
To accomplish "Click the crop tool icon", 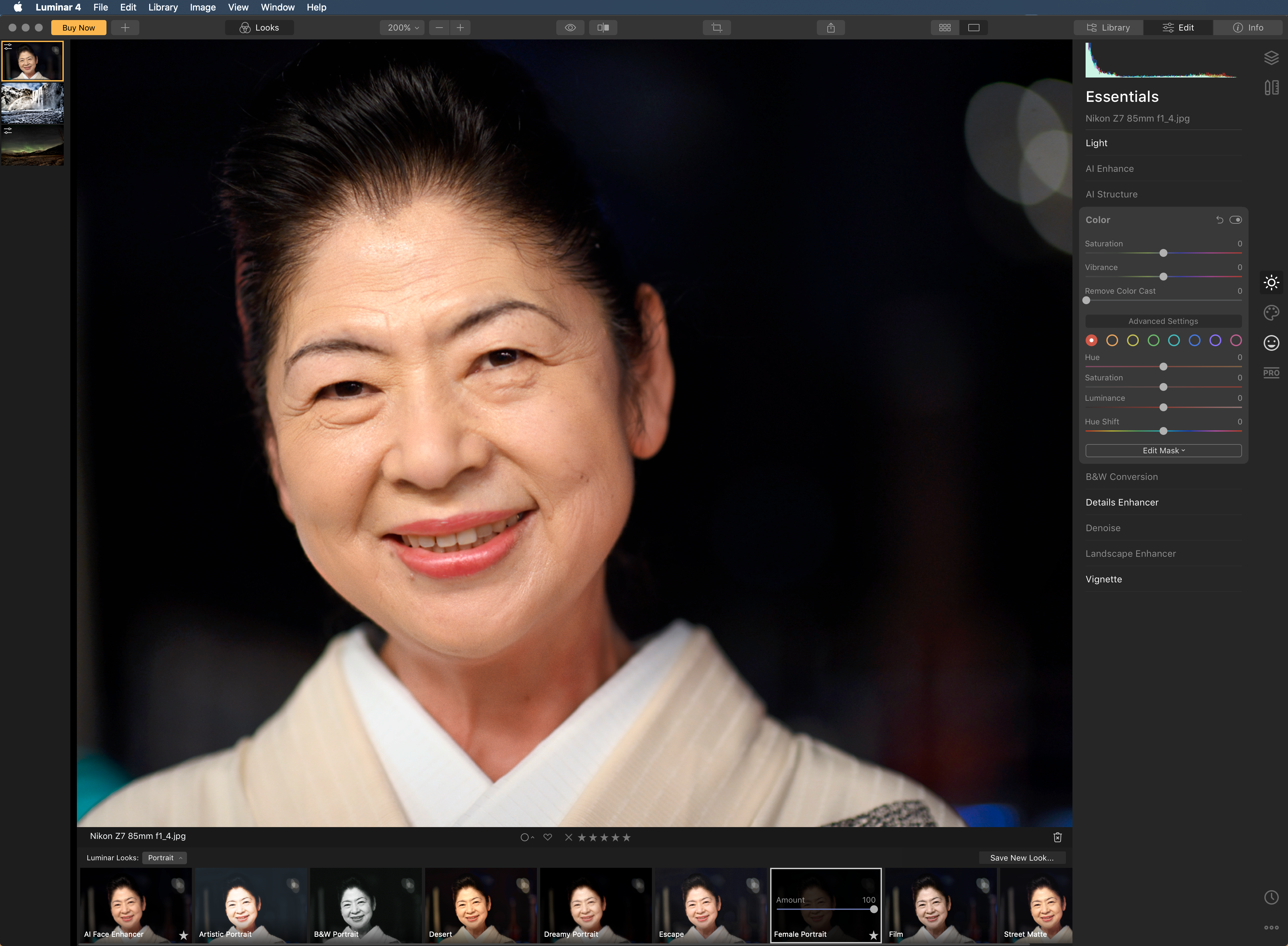I will [x=716, y=28].
